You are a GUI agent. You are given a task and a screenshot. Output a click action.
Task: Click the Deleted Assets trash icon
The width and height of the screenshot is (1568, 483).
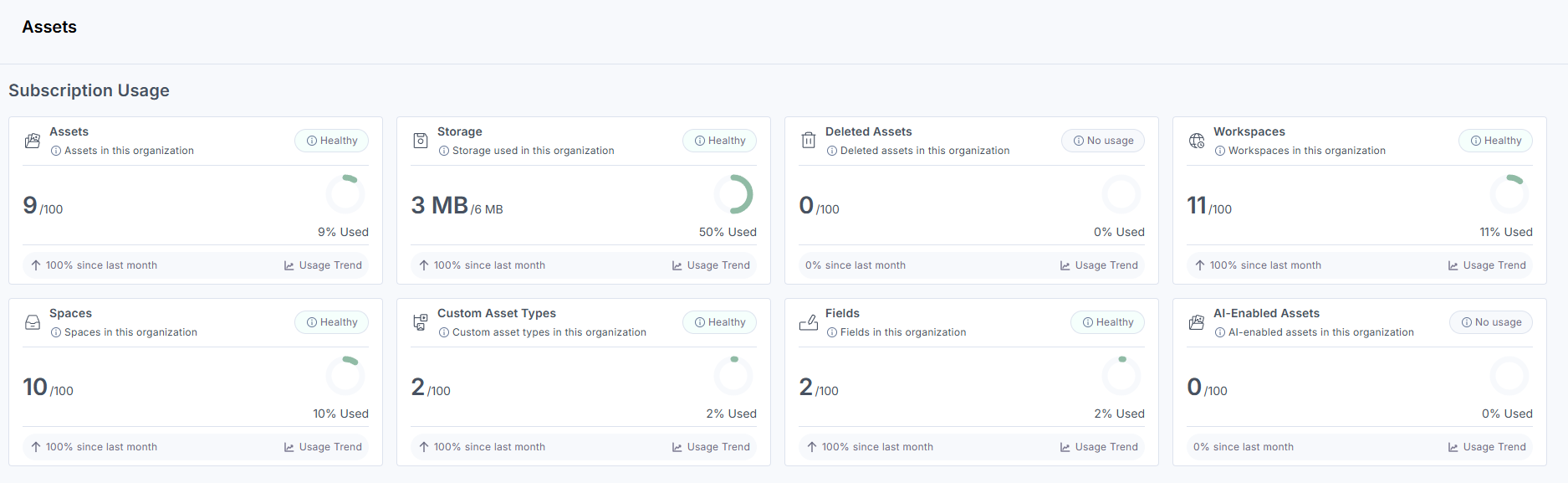pos(809,141)
